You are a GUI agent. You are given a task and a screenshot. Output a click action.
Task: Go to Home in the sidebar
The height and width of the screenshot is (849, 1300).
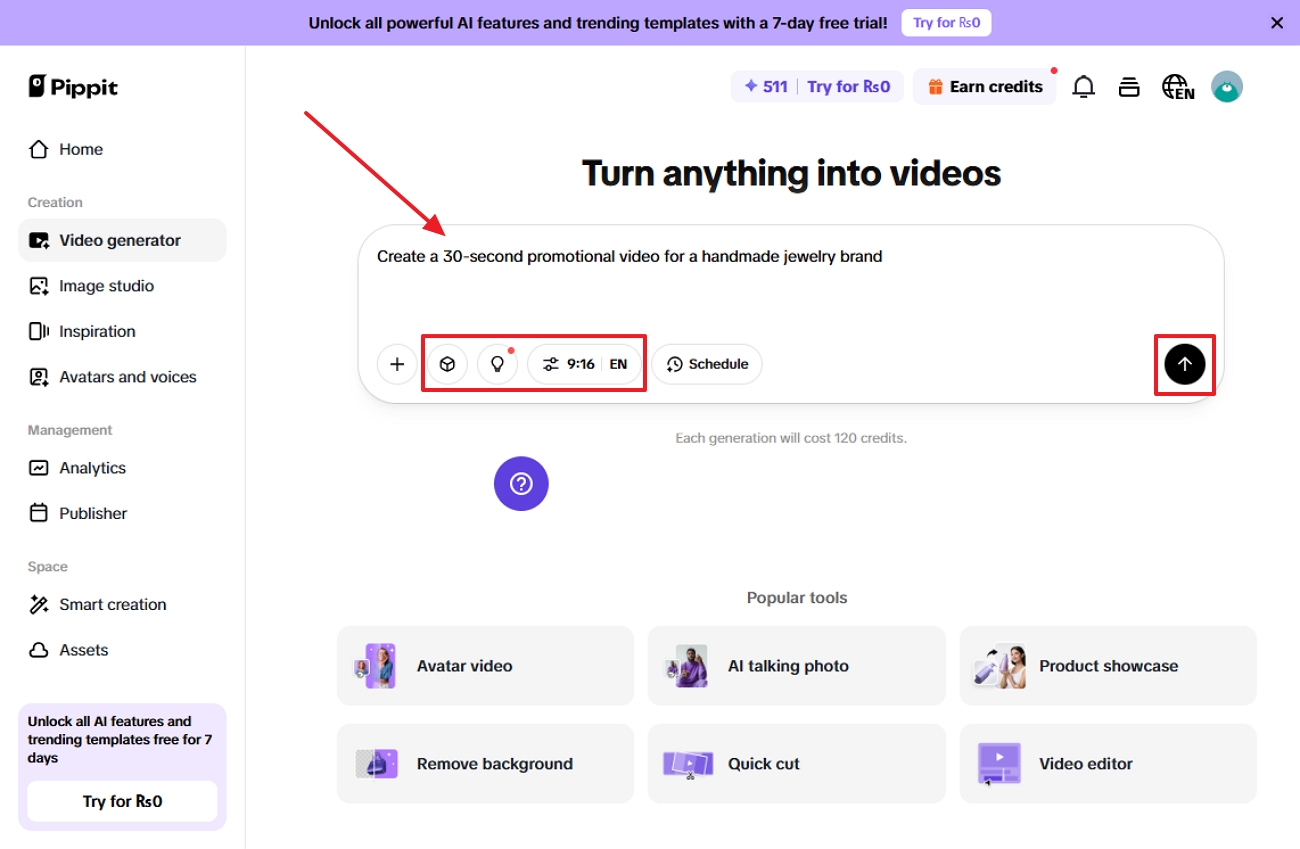pos(122,149)
